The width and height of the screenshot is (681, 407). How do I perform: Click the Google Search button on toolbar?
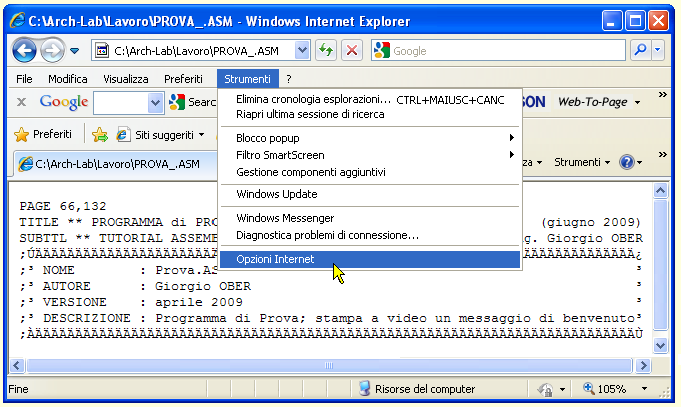(x=192, y=103)
